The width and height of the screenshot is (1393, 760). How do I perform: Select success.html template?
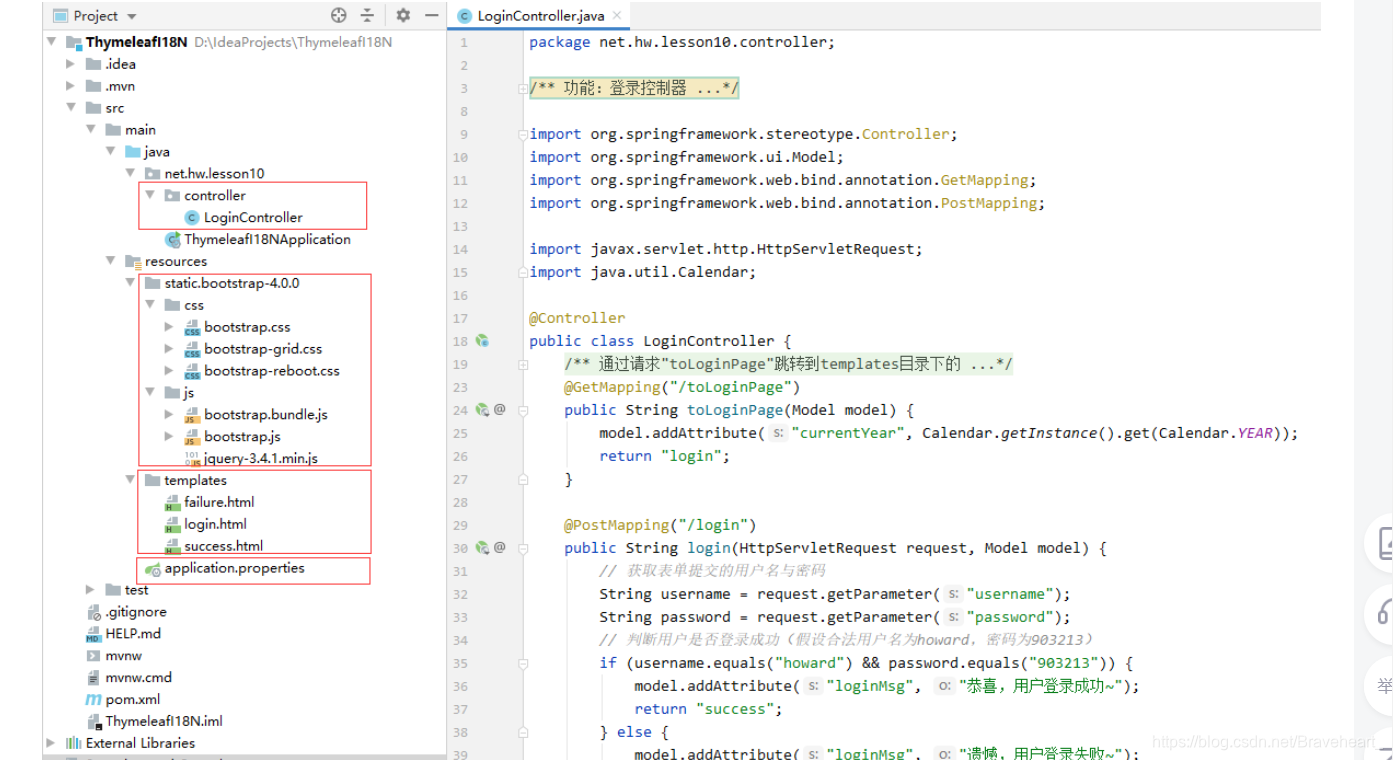pos(214,546)
